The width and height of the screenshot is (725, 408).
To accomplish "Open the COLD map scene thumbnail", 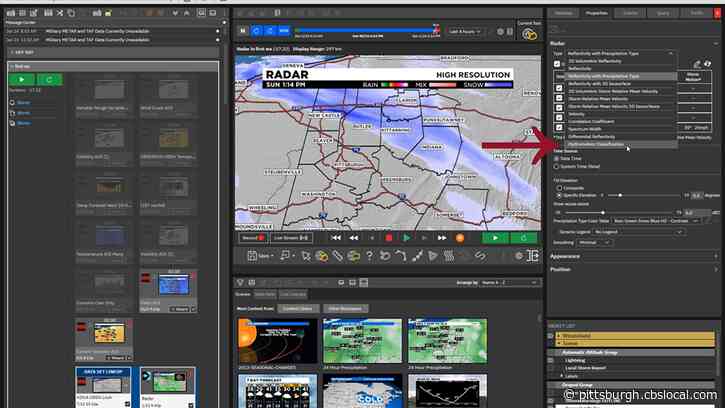I will point(362,391).
